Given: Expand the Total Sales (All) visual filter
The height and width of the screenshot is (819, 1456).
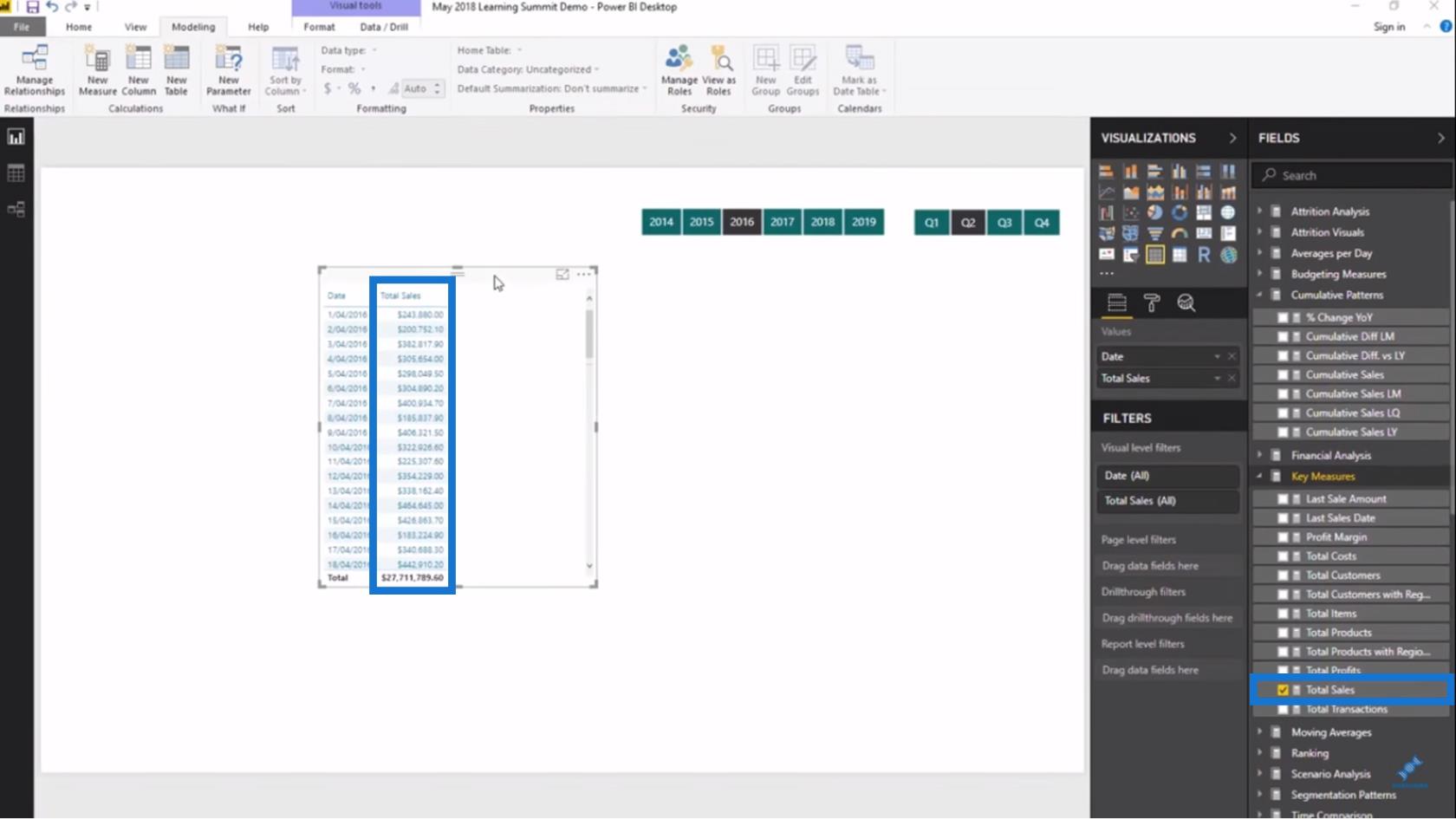Looking at the screenshot, I should [x=1167, y=501].
